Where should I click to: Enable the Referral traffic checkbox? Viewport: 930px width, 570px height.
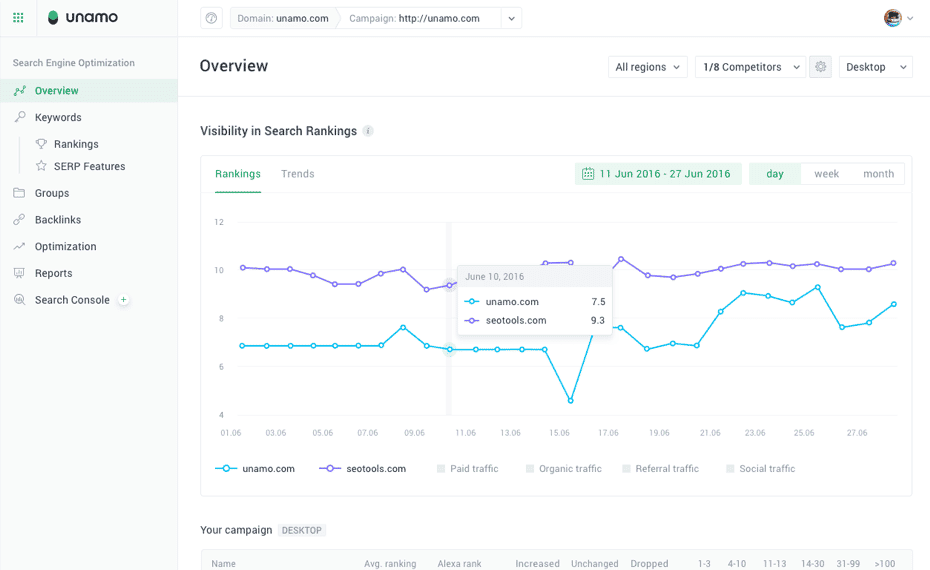tap(626, 469)
